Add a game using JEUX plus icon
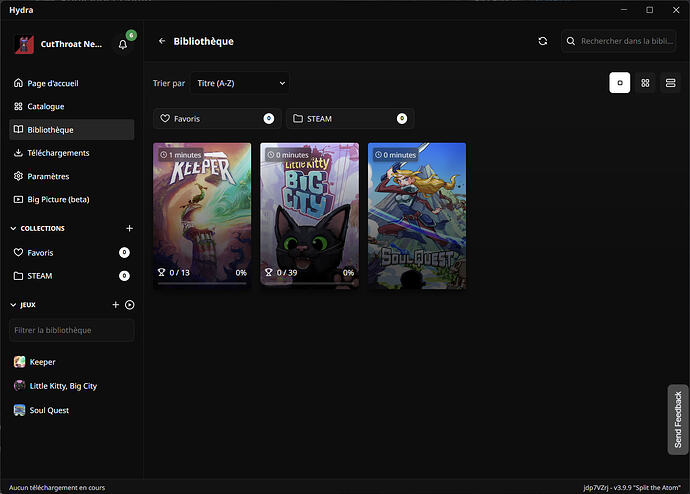690x494 pixels. [115, 305]
